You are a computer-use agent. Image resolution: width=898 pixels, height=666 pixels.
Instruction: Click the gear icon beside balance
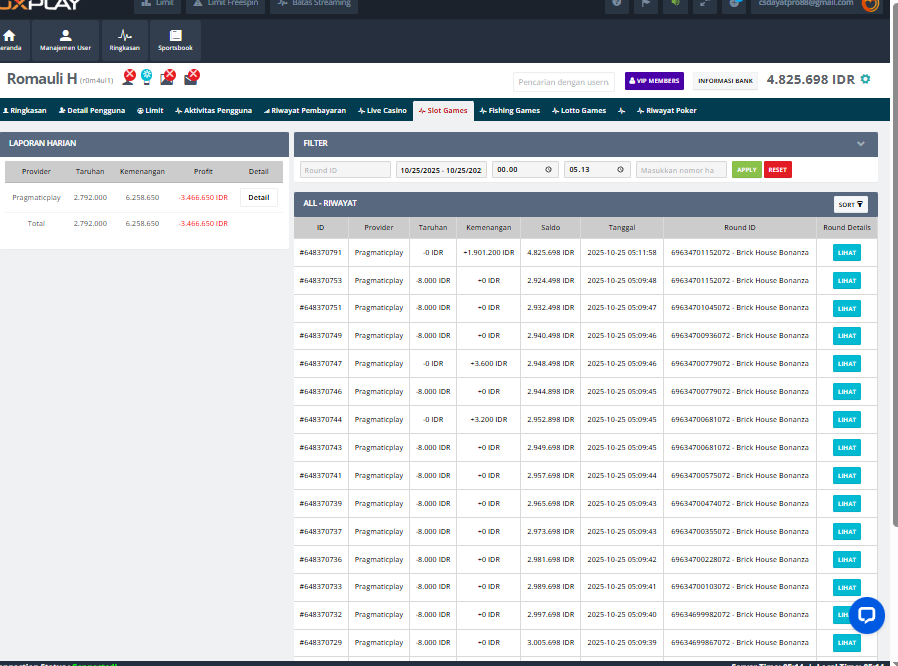coord(865,79)
